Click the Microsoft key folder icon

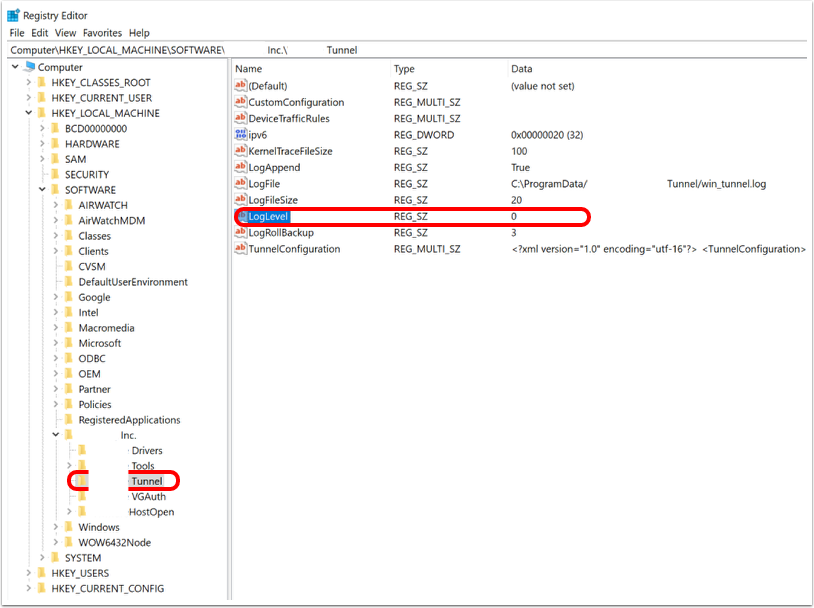coord(68,343)
